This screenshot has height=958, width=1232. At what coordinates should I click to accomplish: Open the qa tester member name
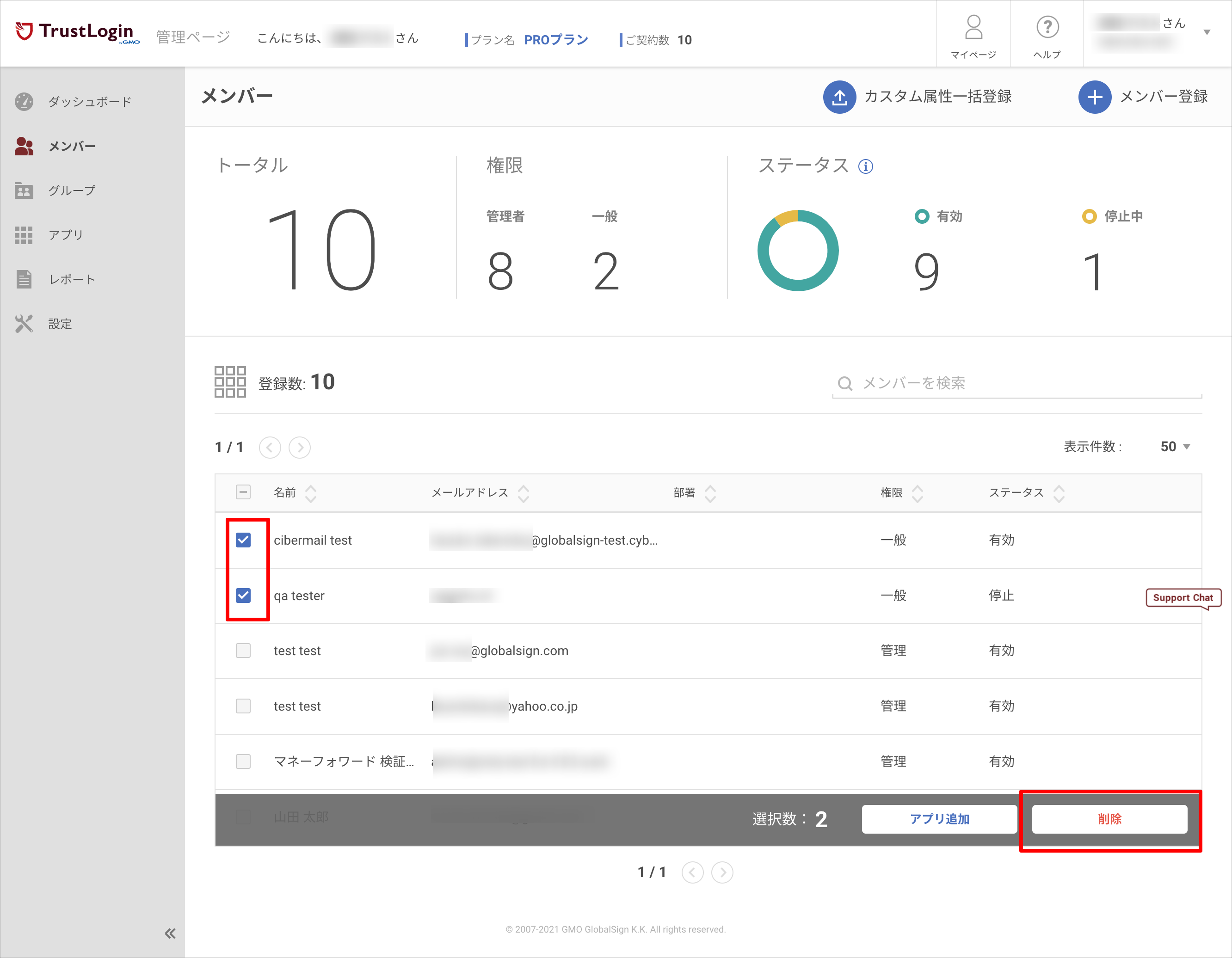299,596
